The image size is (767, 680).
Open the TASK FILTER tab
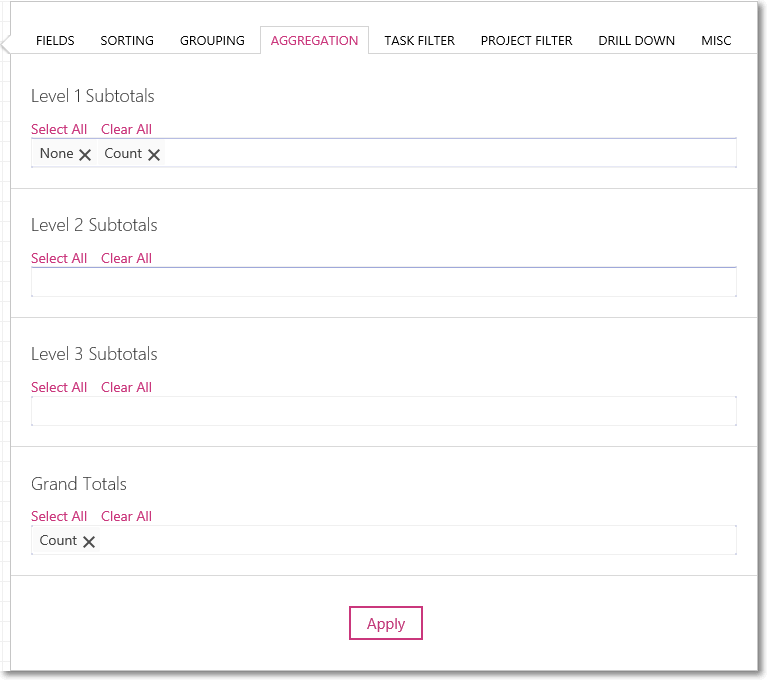tap(420, 41)
